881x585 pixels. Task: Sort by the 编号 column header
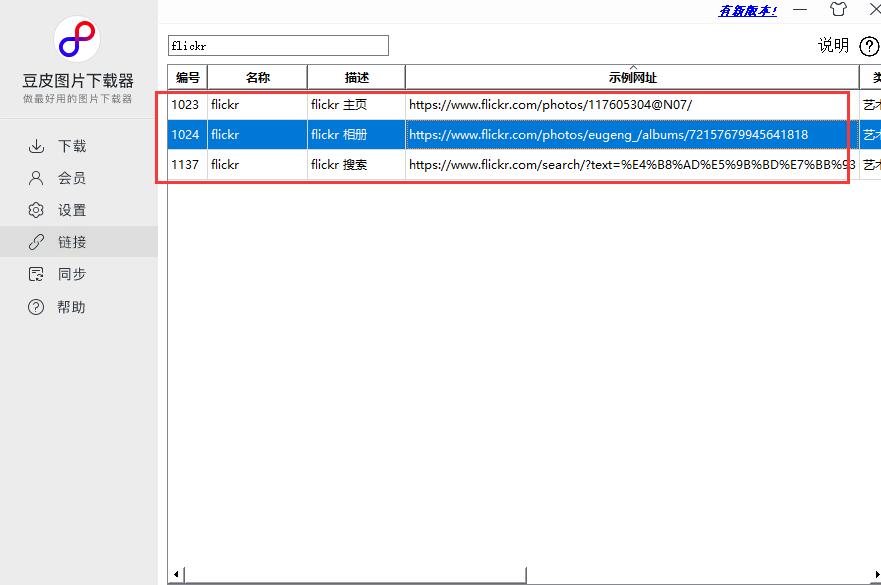188,78
